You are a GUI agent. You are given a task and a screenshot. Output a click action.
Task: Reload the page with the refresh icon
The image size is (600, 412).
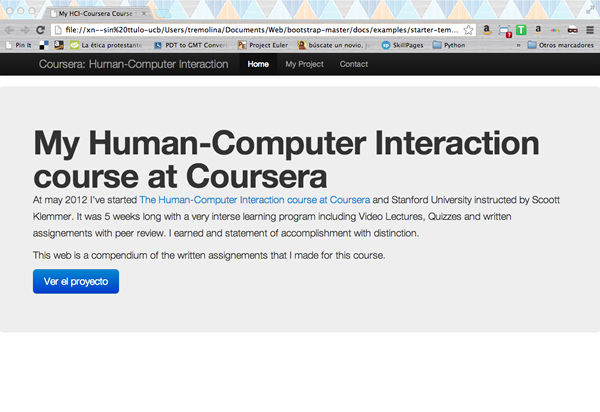[40, 30]
